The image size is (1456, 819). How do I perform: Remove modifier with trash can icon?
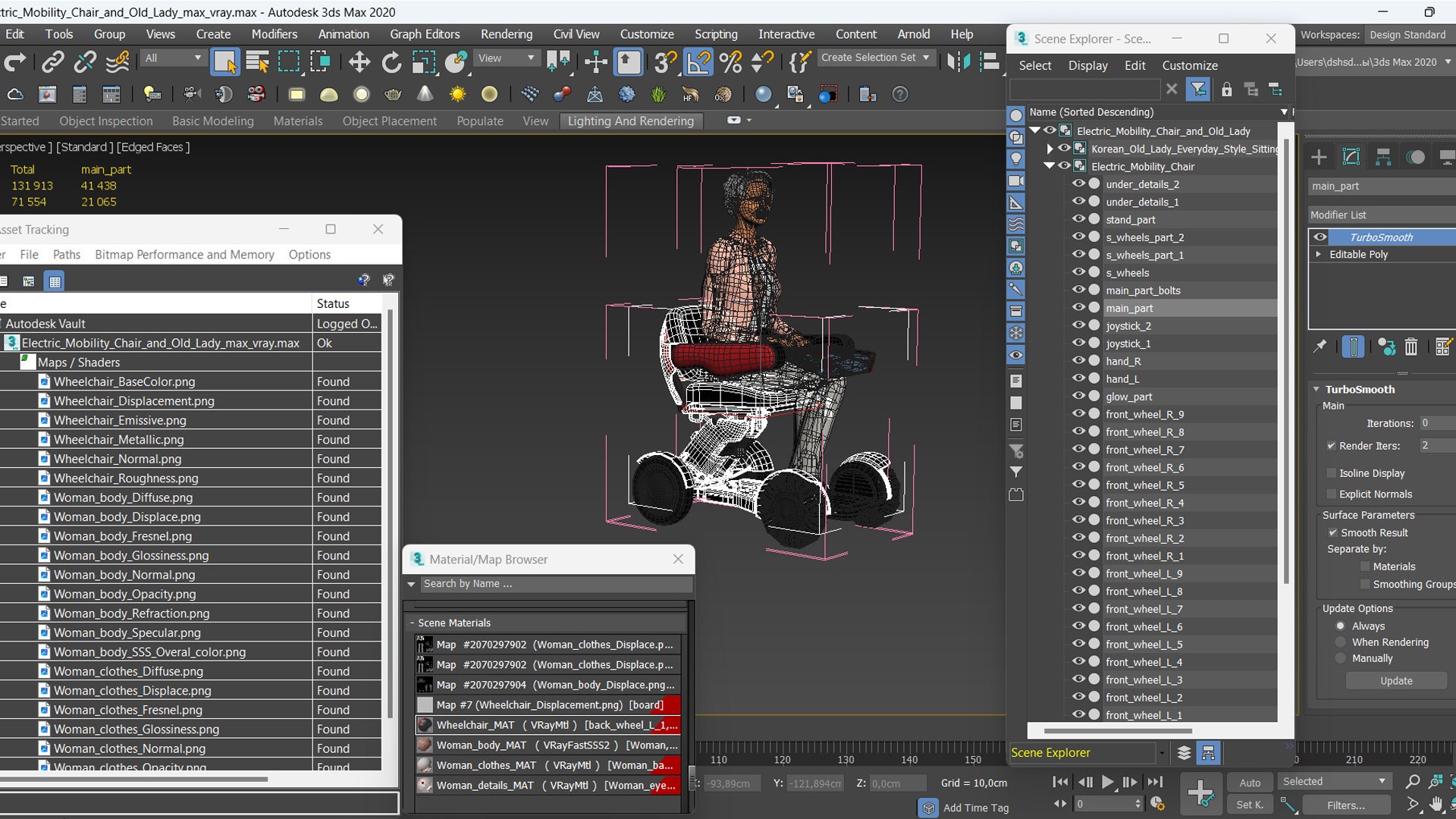point(1410,347)
